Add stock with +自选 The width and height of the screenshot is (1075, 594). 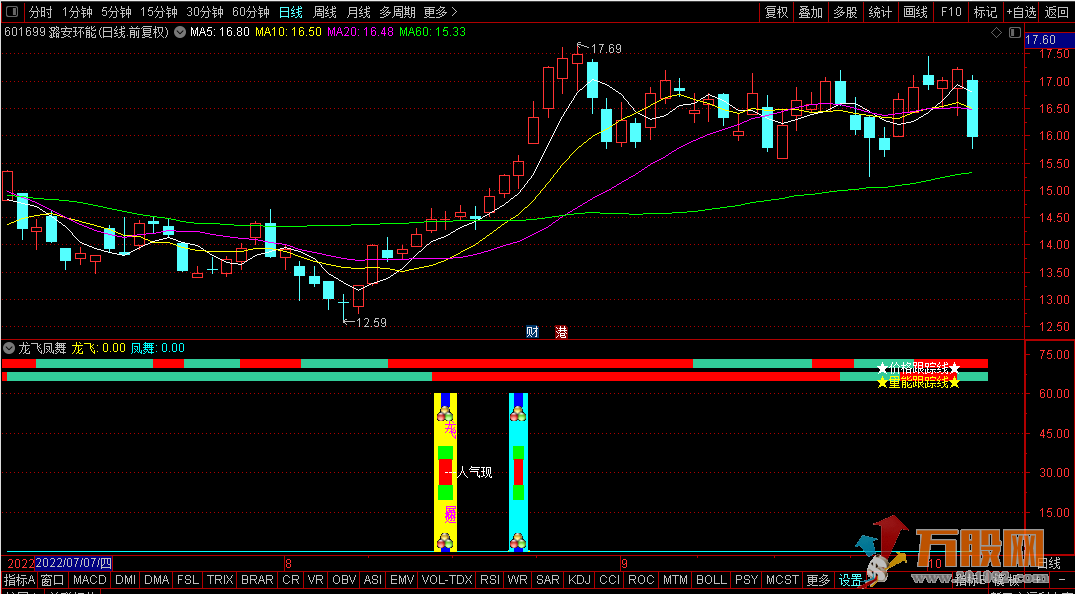coord(1022,12)
